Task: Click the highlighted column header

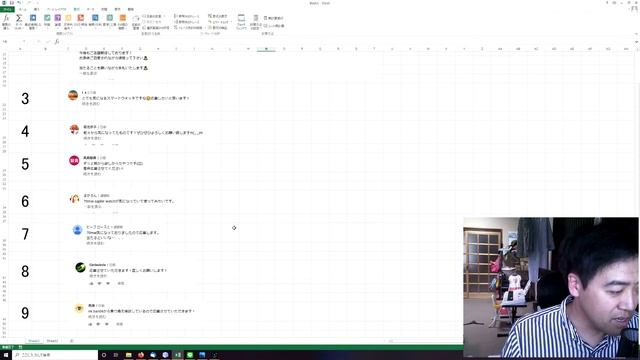Action: click(266, 49)
